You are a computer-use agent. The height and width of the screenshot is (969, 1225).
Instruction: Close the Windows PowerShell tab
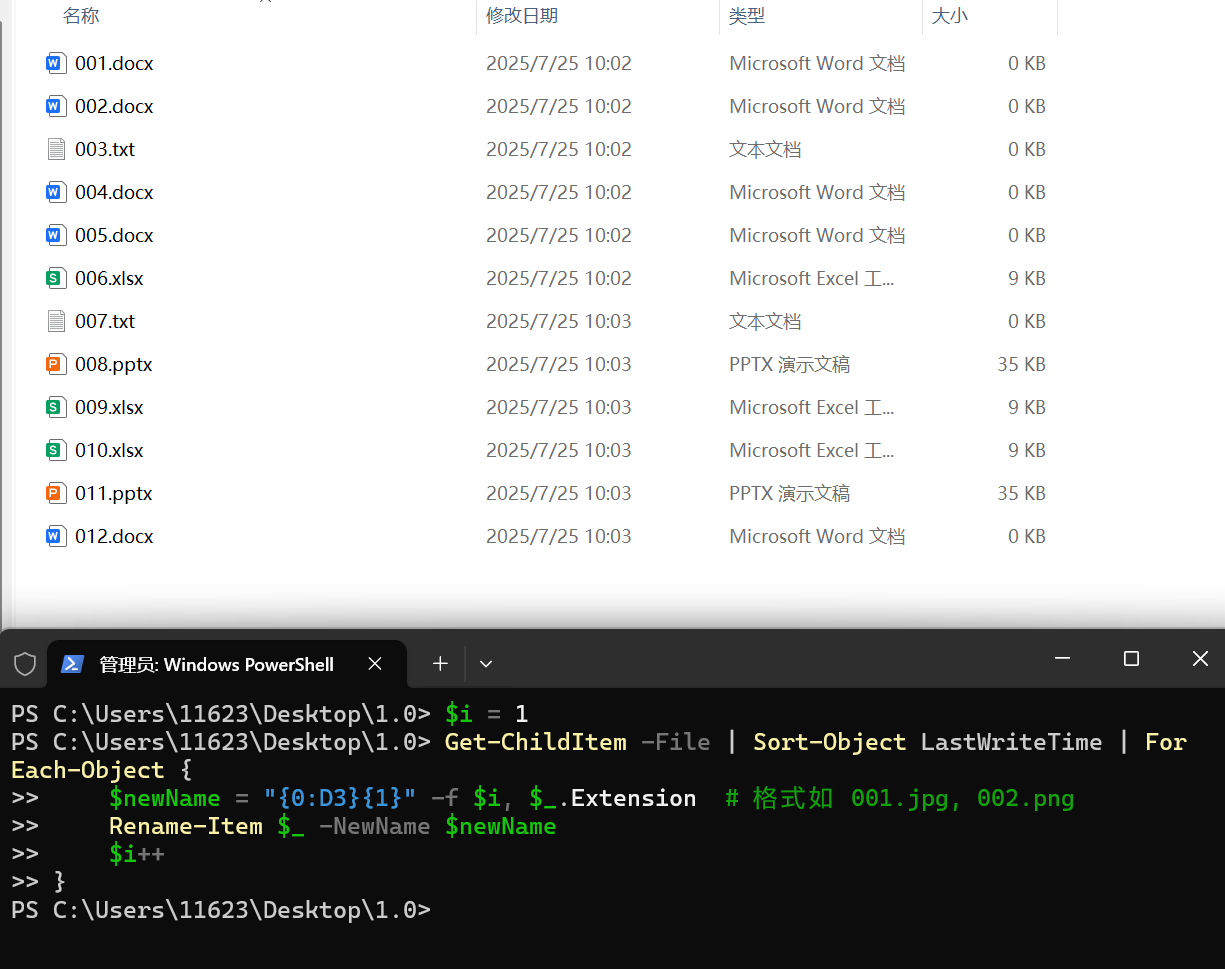tap(375, 663)
